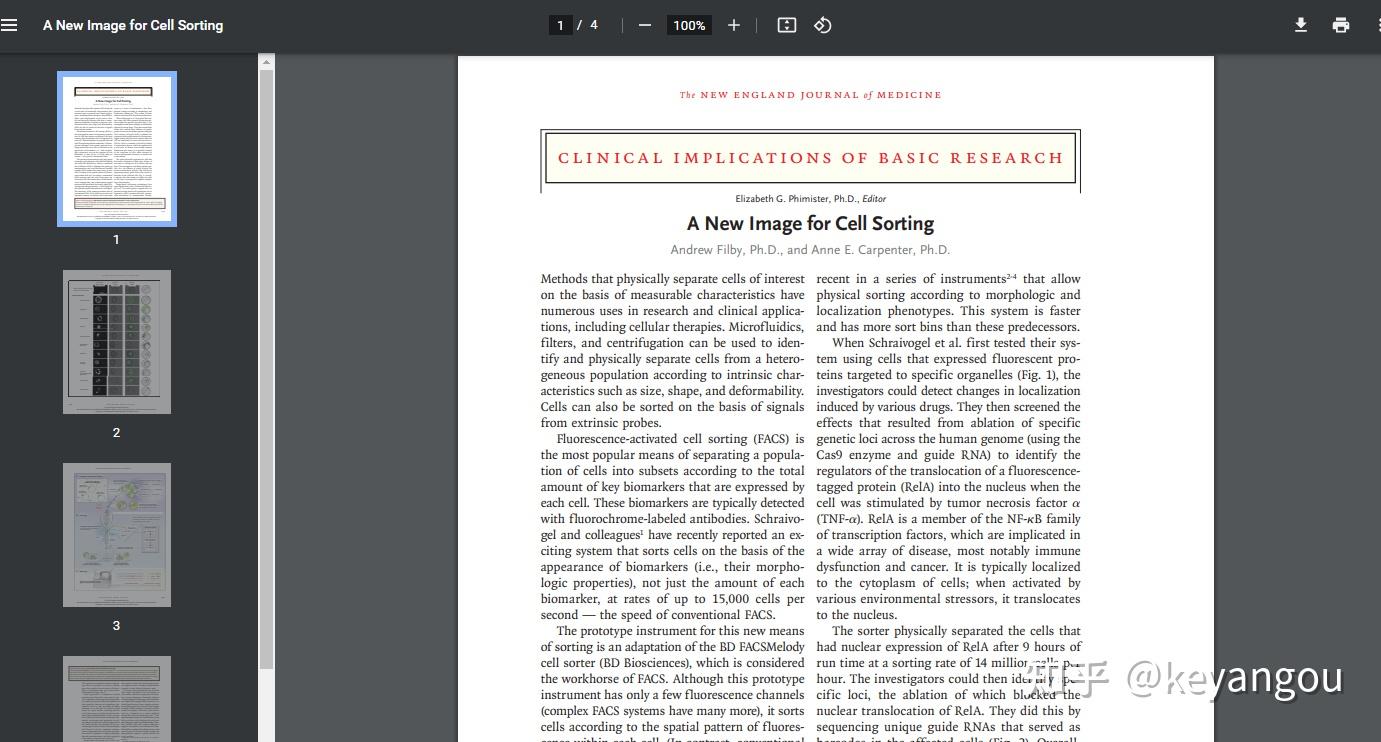
Task: Open the print dialog via printer icon
Action: [1341, 25]
